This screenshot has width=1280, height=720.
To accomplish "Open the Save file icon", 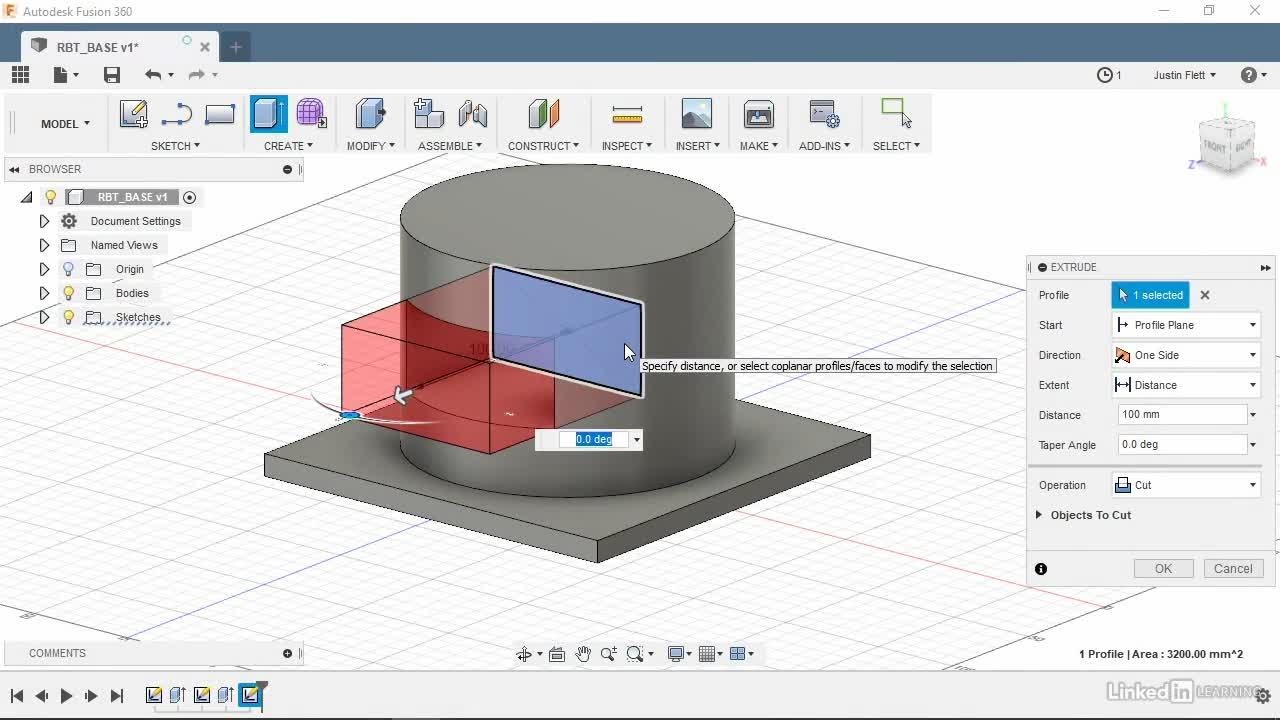I will tap(112, 75).
